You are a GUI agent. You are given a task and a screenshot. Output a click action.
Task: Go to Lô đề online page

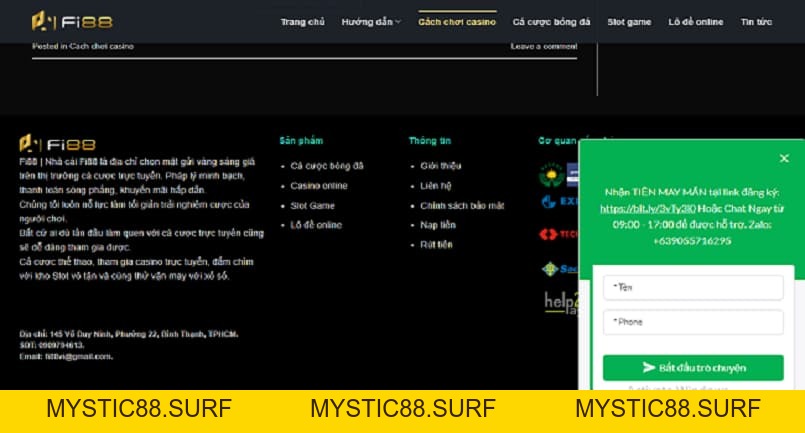[696, 22]
